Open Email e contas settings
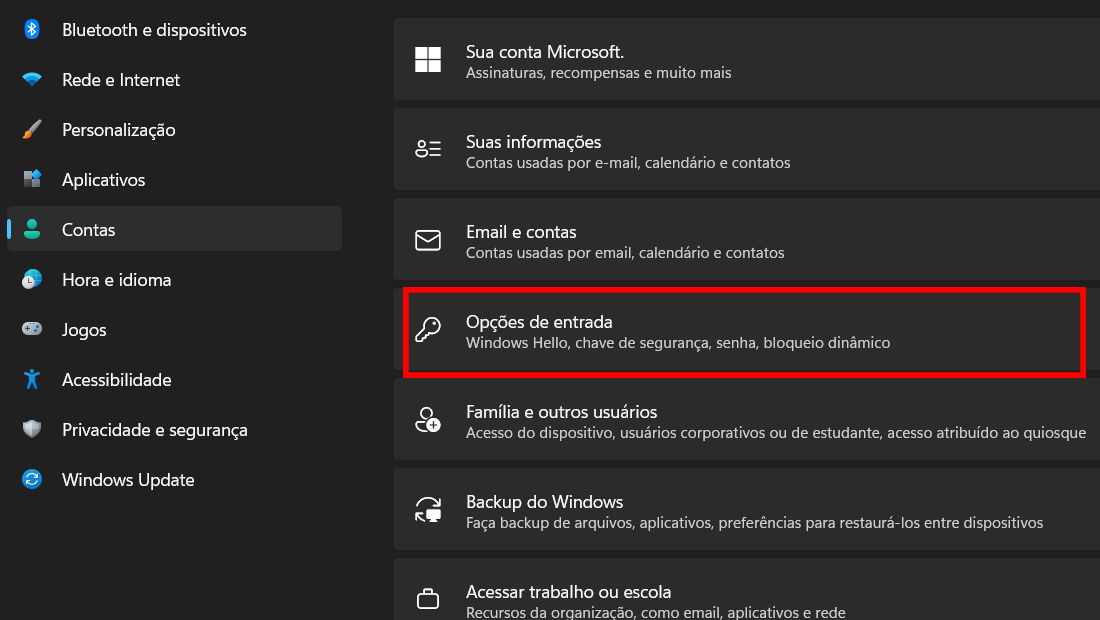 [746, 239]
